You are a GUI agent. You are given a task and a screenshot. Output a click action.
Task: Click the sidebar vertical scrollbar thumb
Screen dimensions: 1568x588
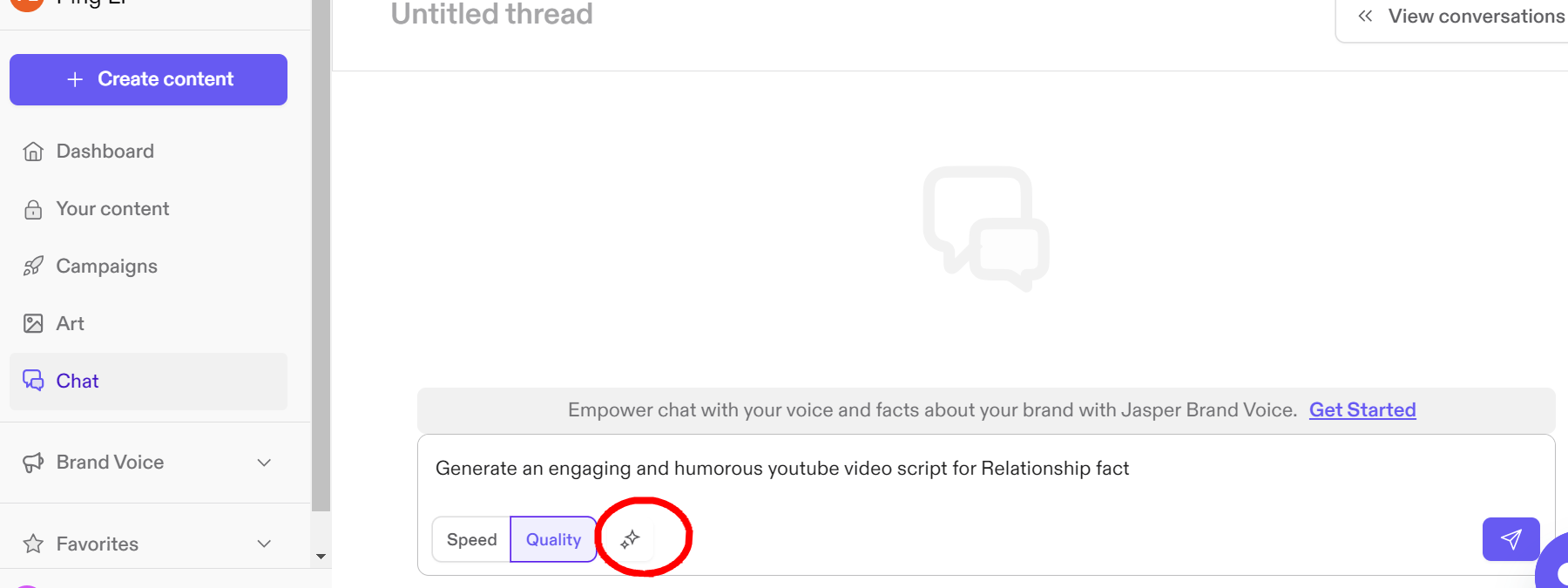coord(321,253)
